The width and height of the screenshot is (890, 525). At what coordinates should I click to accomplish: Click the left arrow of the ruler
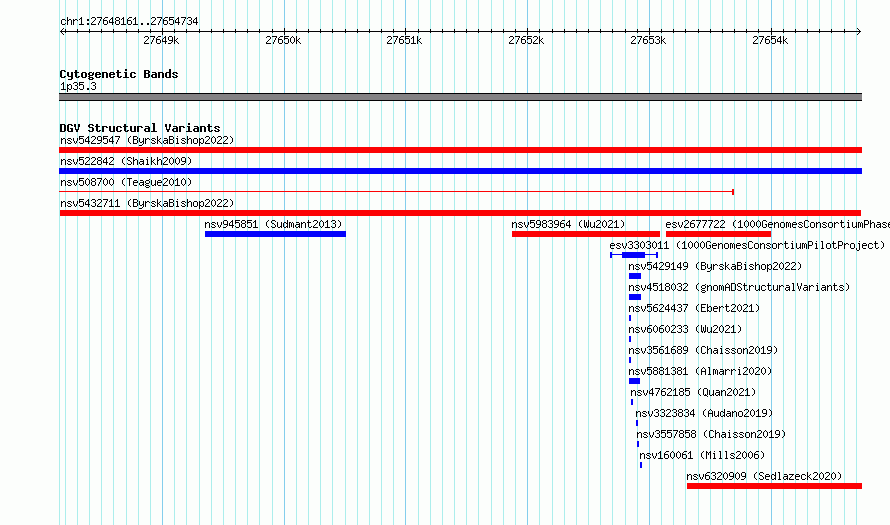[x=62, y=32]
